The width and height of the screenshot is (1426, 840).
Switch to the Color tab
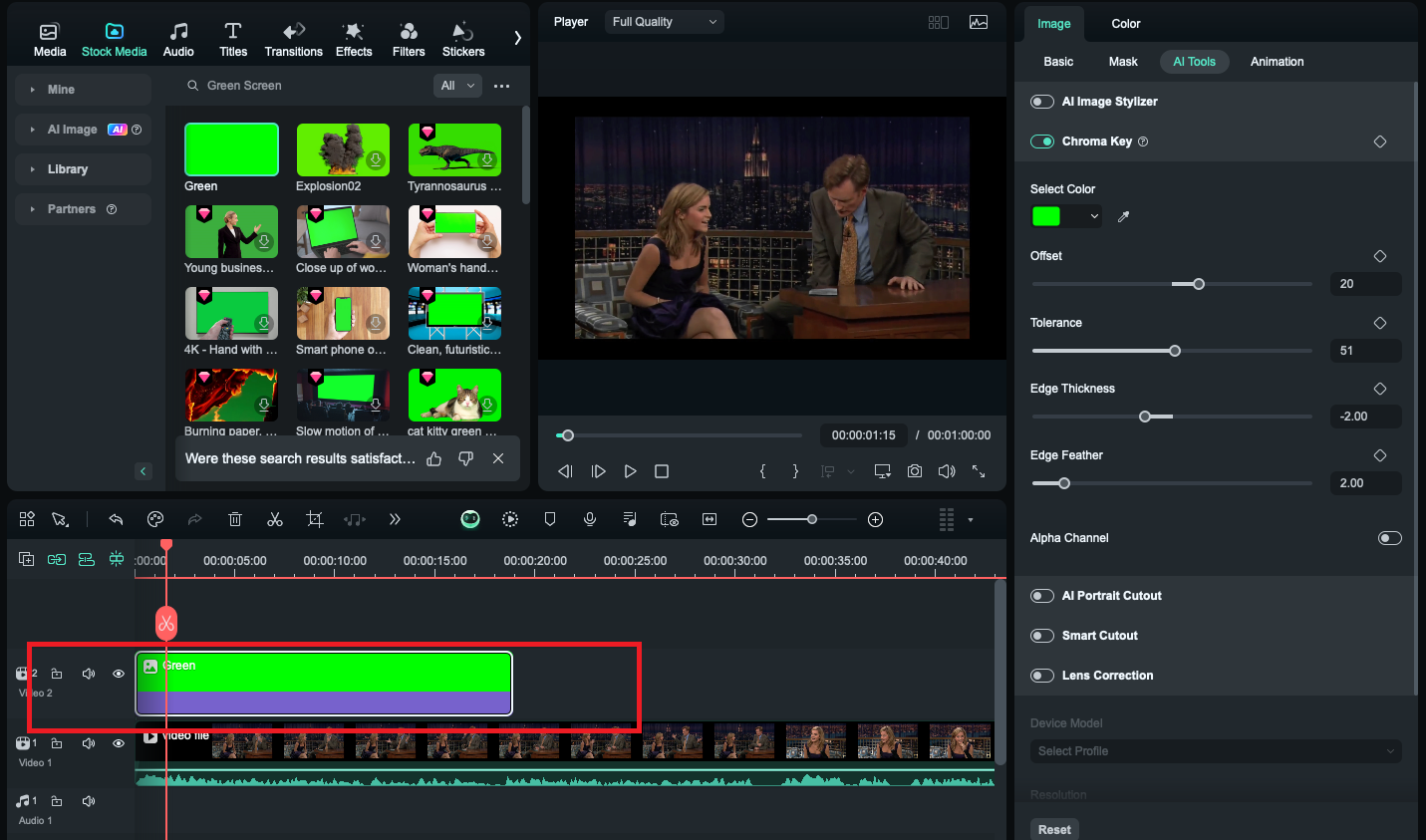click(x=1124, y=23)
